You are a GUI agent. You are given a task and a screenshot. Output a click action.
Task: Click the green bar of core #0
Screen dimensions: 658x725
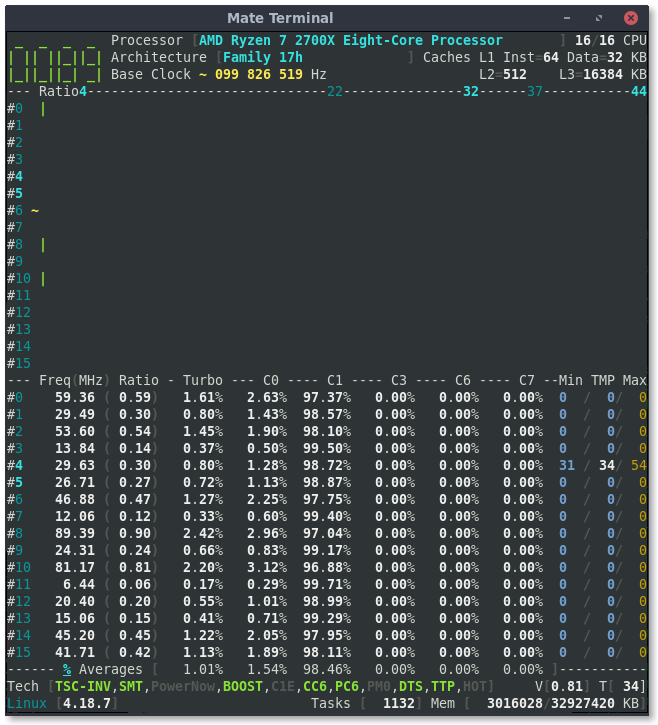click(x=43, y=109)
